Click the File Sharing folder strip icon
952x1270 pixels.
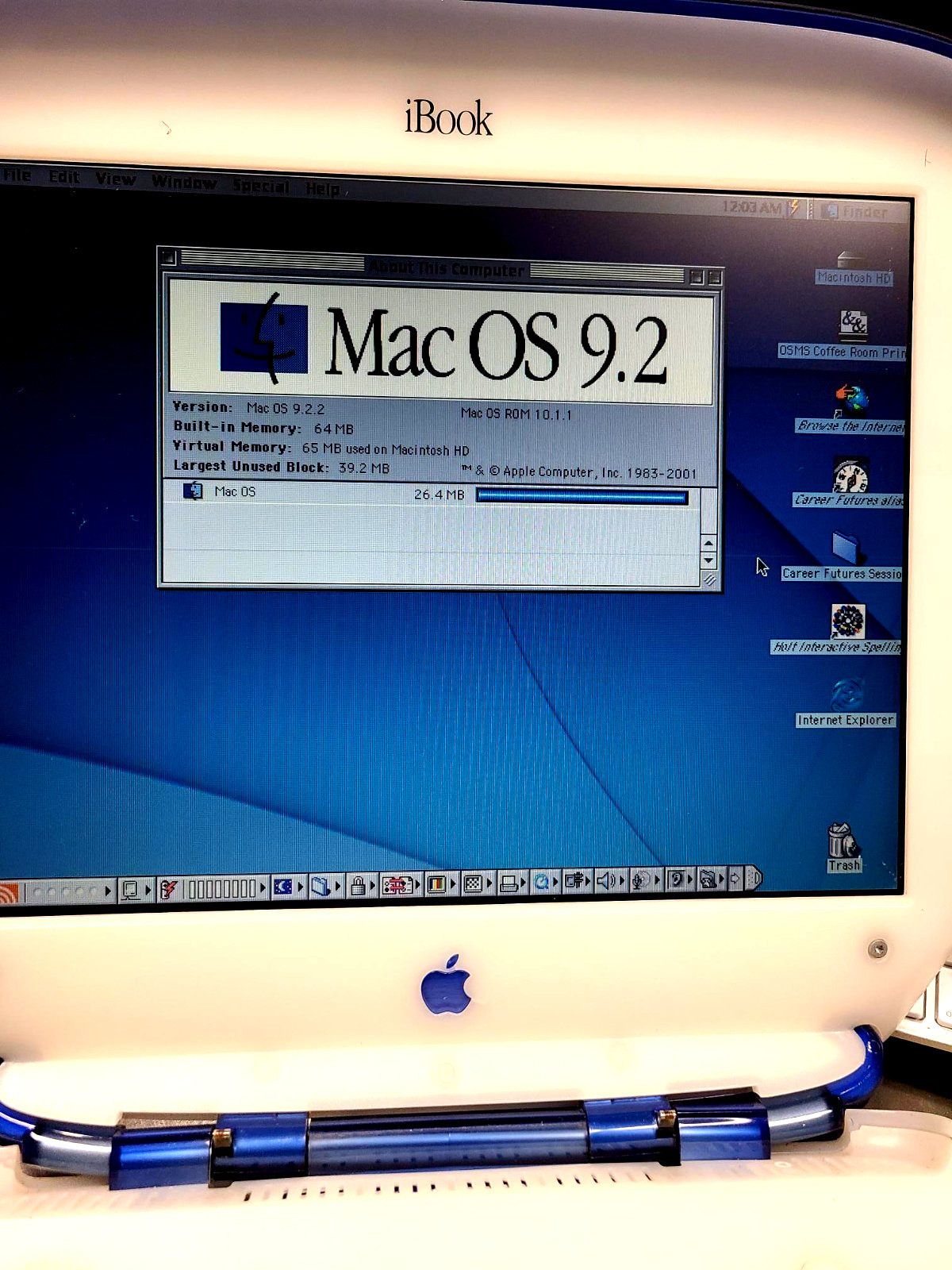320,886
